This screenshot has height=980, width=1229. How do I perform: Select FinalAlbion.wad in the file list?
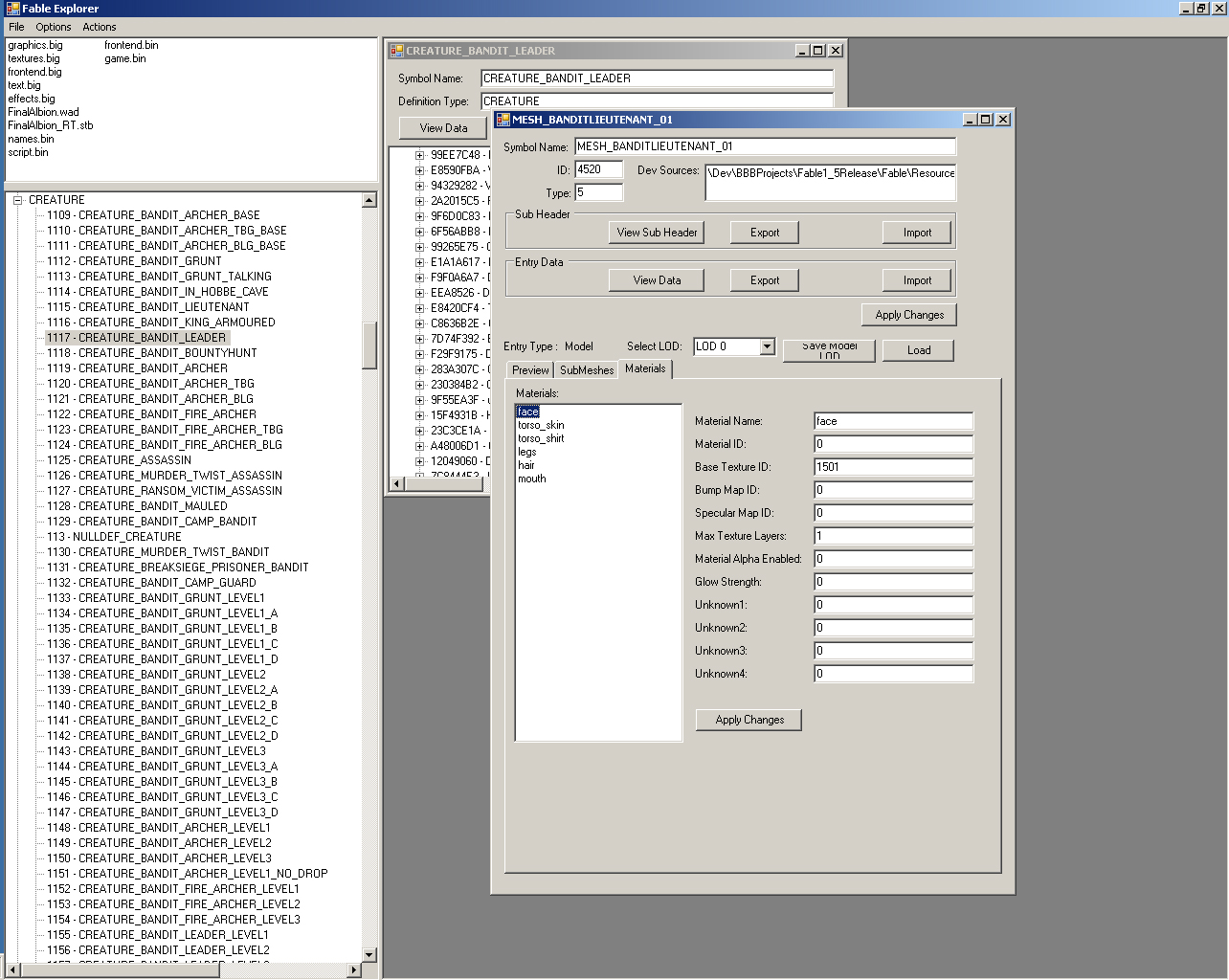43,112
